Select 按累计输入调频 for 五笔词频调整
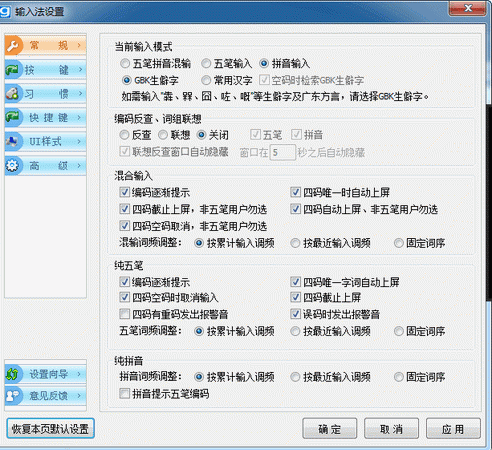 click(x=234, y=331)
